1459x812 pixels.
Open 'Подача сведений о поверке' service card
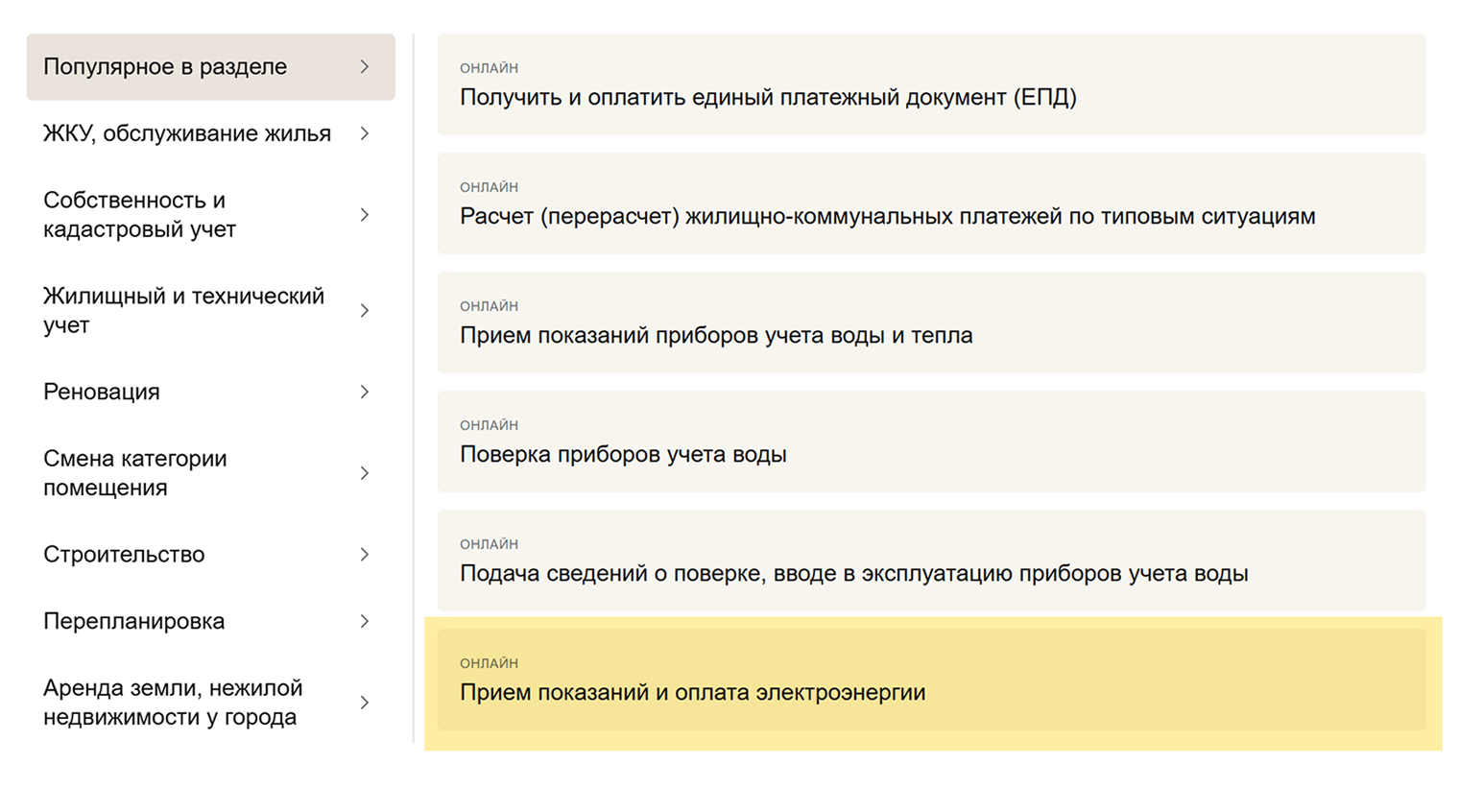(853, 573)
